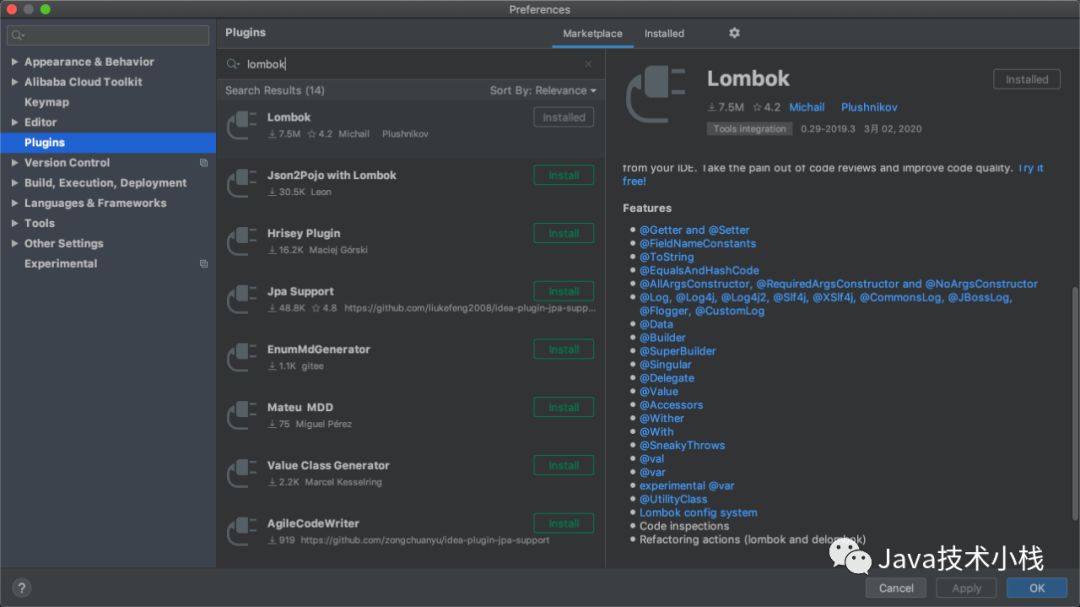Screen dimensions: 1080x607
Task: Expand the Tools settings node
Action: point(14,223)
